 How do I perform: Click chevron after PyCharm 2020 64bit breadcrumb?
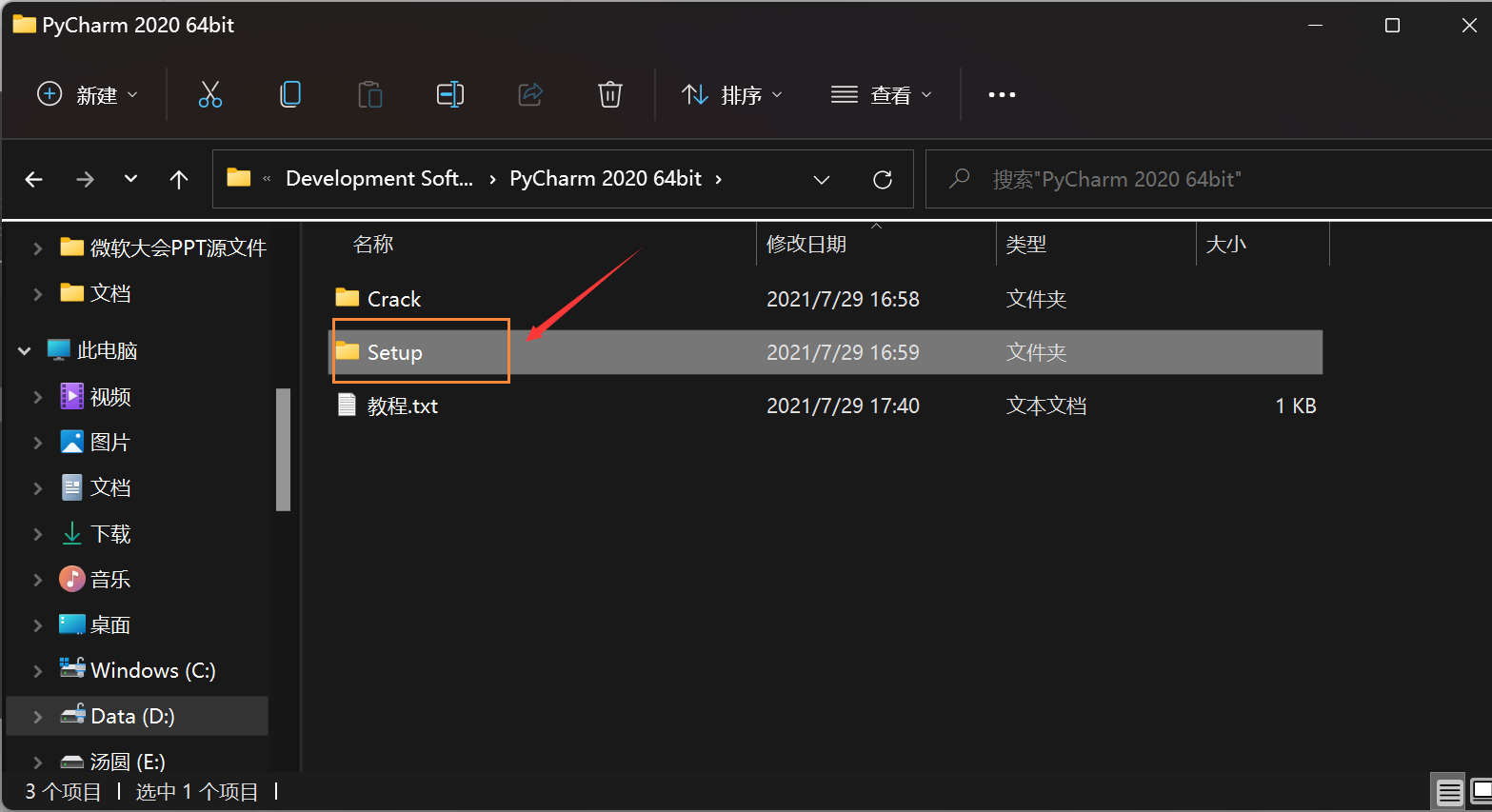719,179
